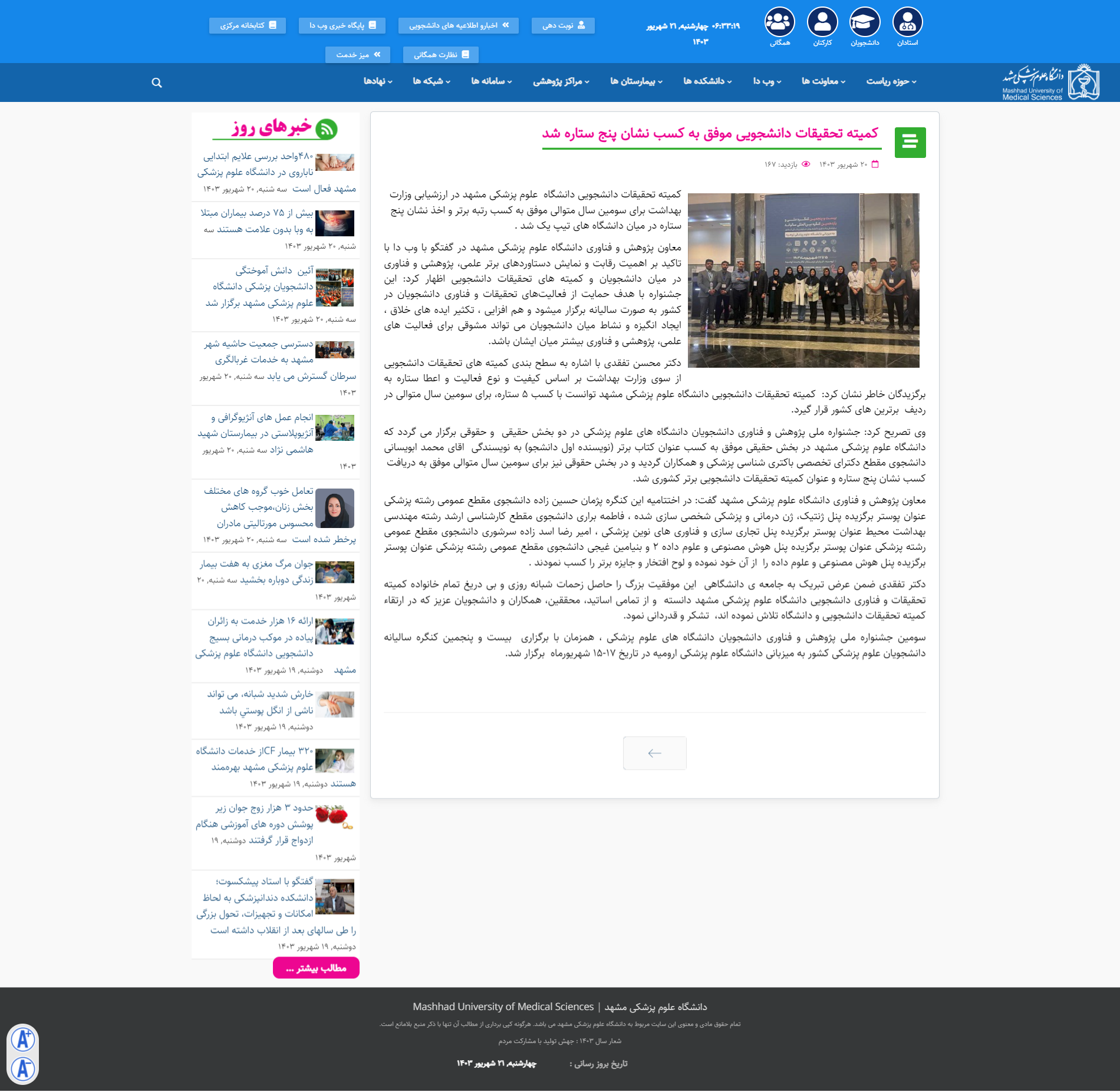
Task: Expand the وب دا dropdown menu
Action: click(767, 81)
